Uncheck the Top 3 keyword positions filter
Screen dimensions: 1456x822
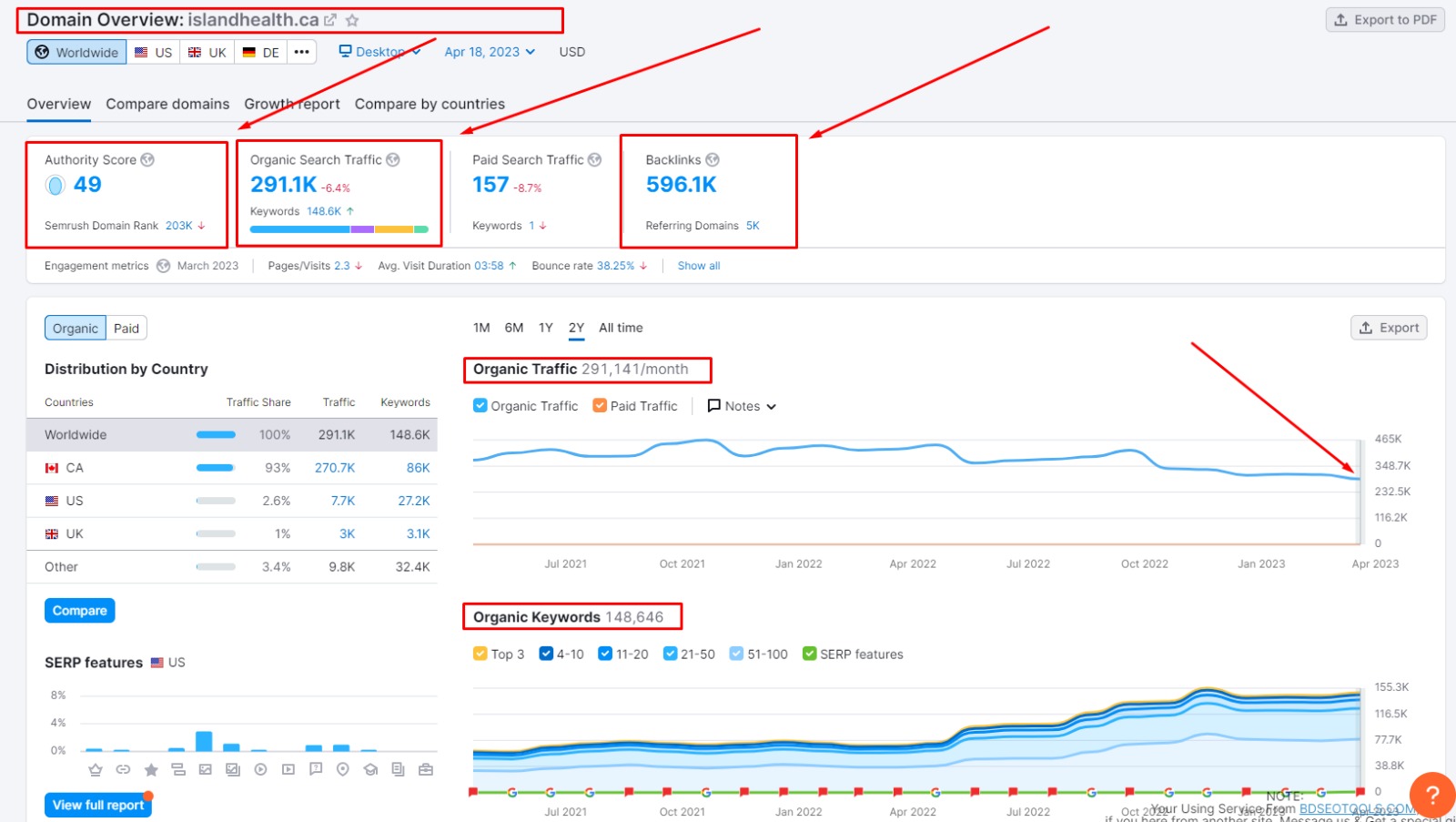479,654
